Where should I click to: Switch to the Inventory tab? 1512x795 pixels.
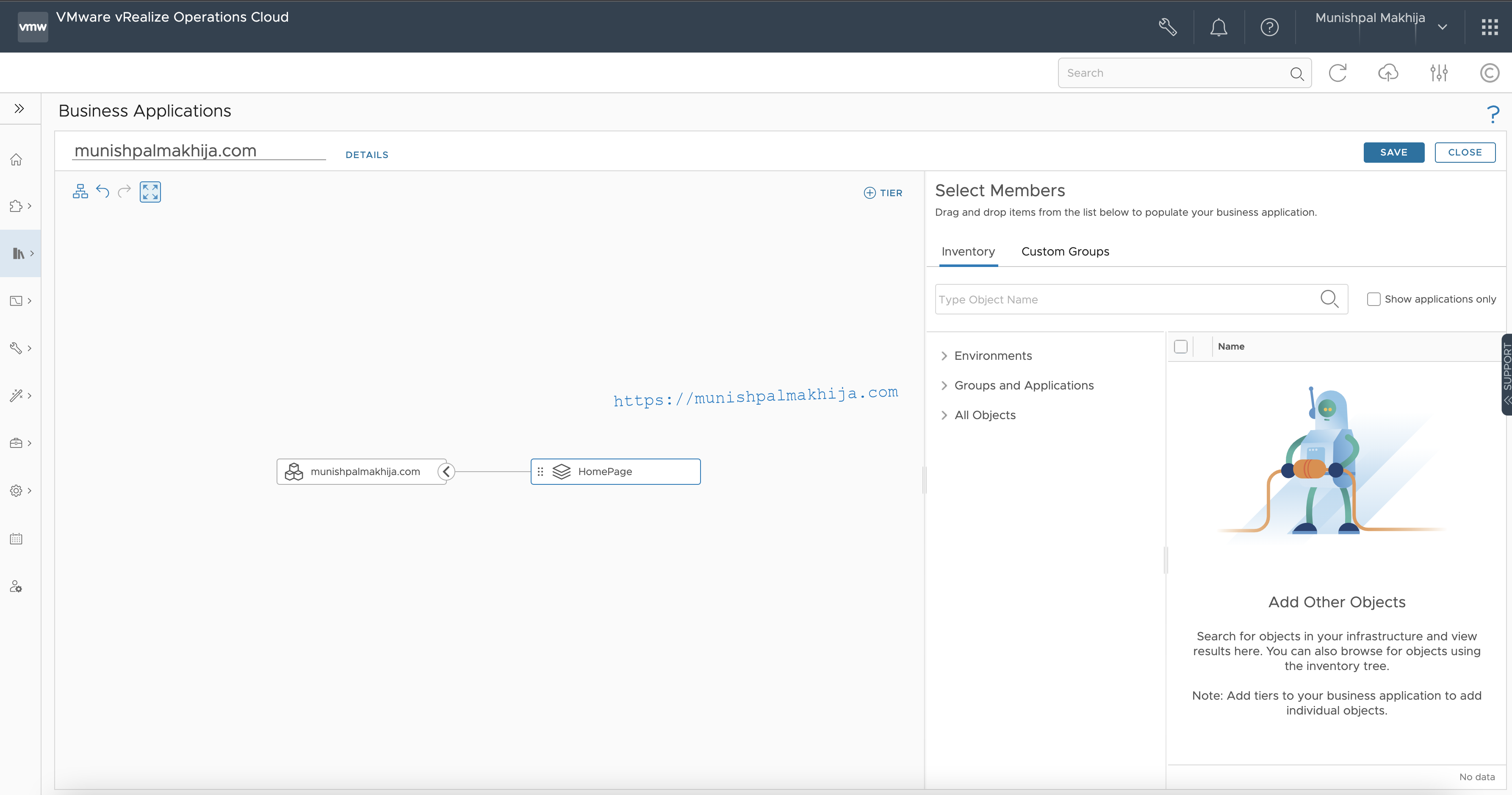pos(968,251)
